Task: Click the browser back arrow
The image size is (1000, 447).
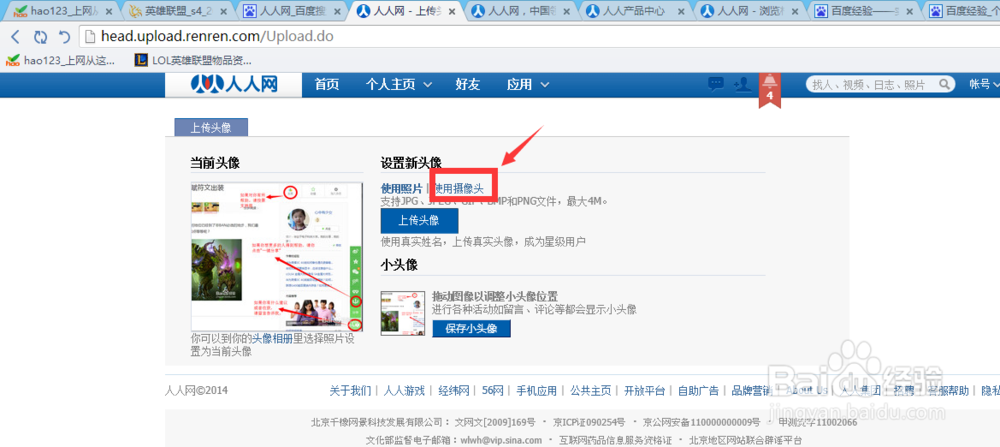Action: (16, 36)
